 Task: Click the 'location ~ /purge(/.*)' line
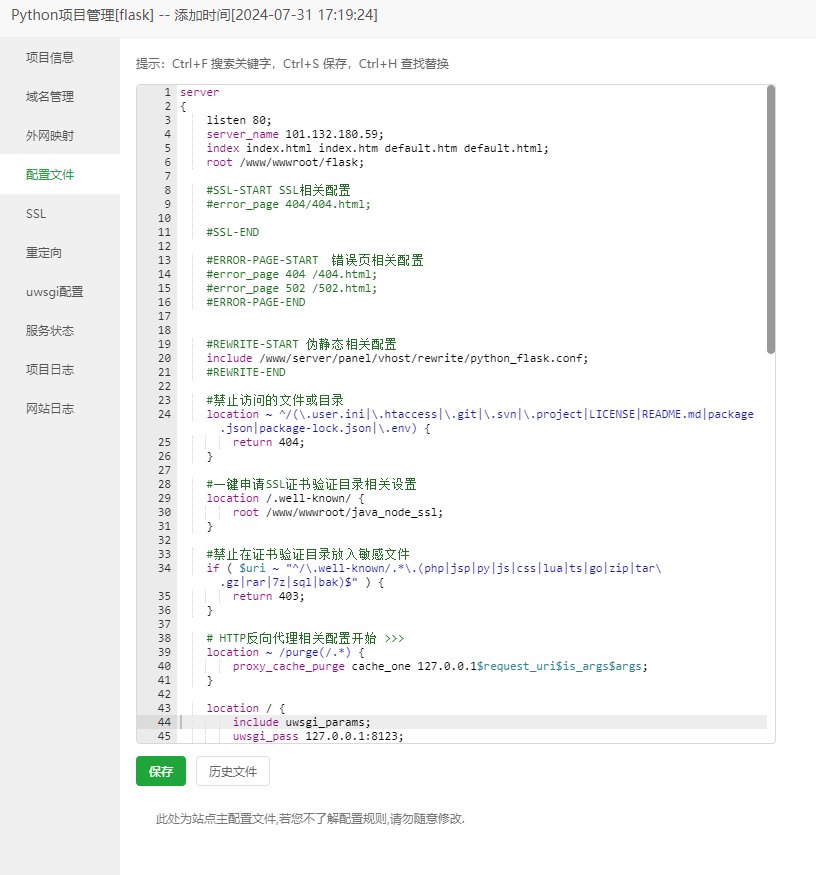(x=285, y=652)
